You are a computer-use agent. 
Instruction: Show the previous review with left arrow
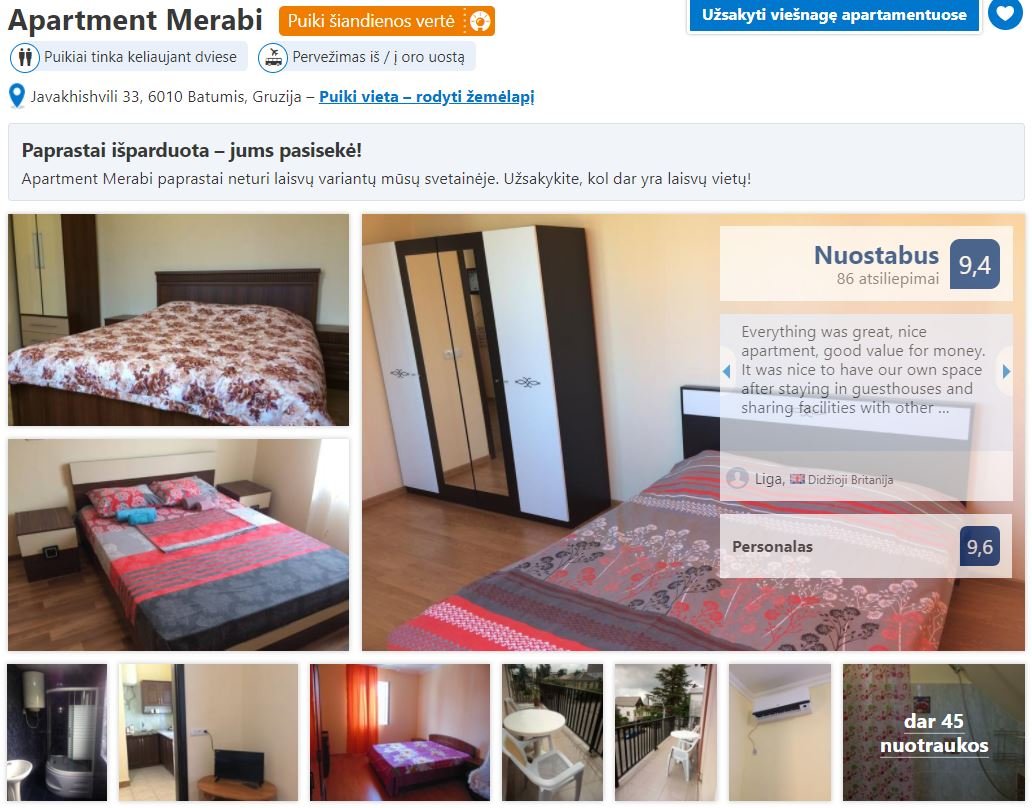point(727,371)
